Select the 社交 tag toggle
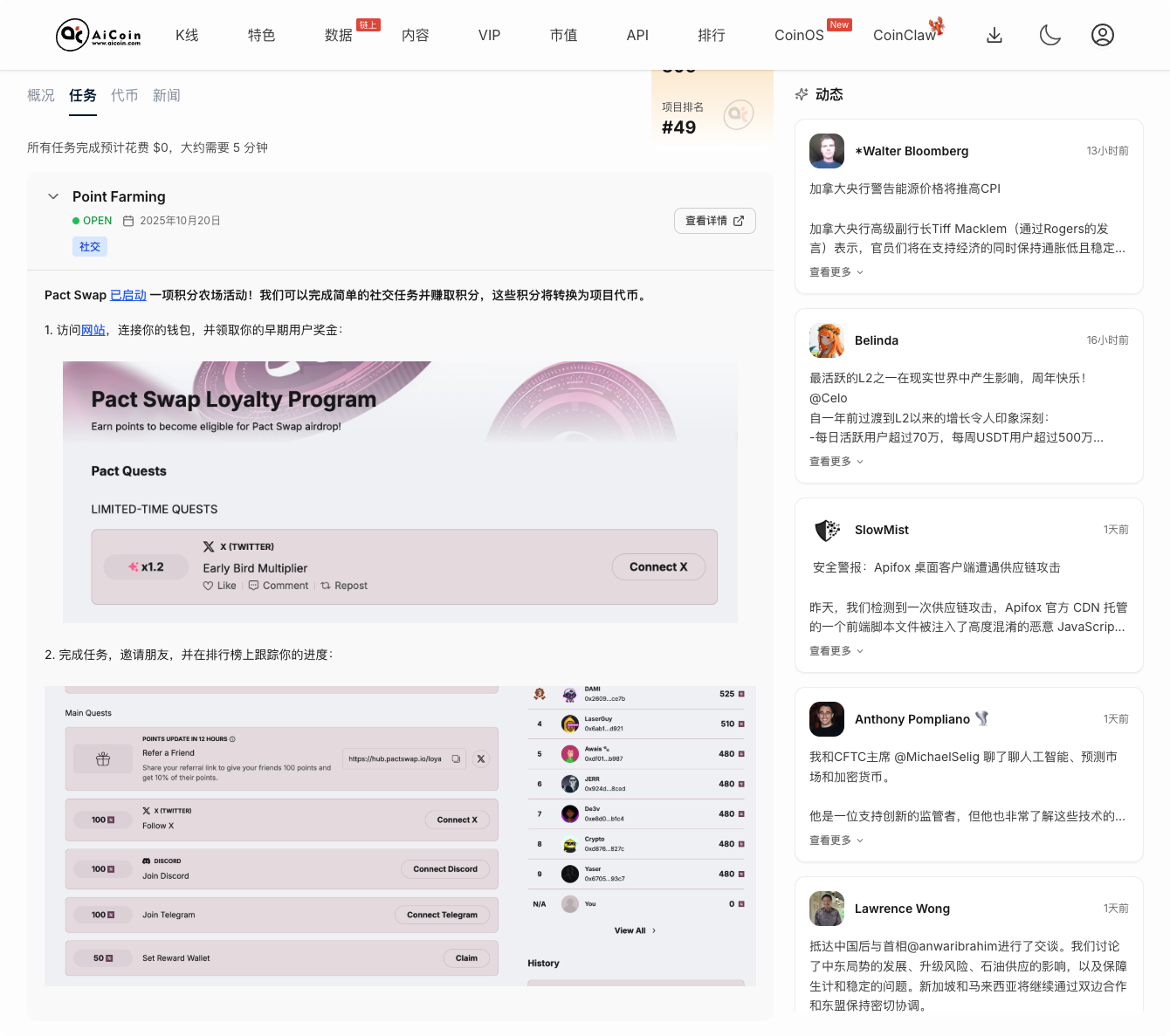Viewport: 1170px width, 1036px height. (x=90, y=246)
